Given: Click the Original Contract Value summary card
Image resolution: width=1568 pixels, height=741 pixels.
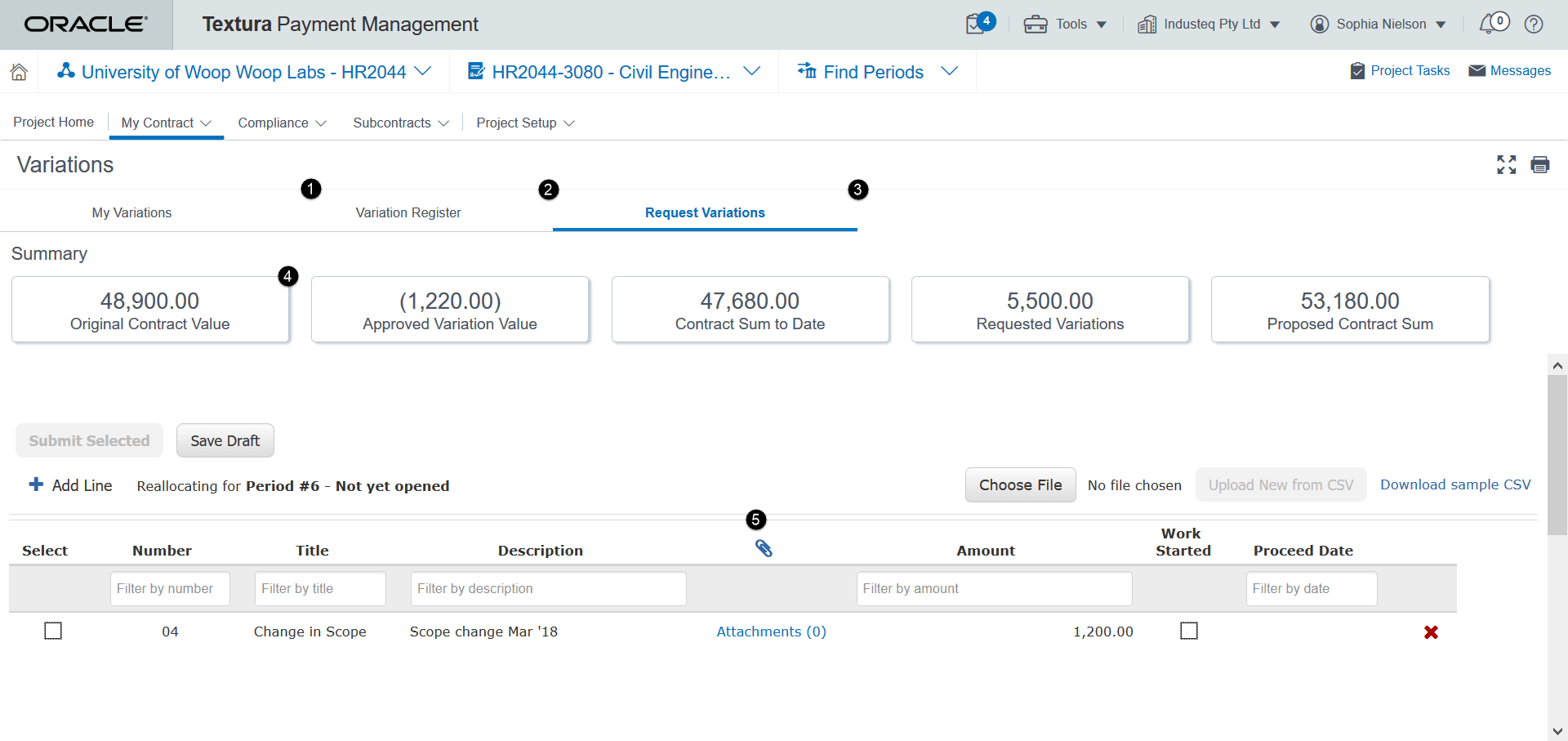Looking at the screenshot, I should click(x=150, y=310).
